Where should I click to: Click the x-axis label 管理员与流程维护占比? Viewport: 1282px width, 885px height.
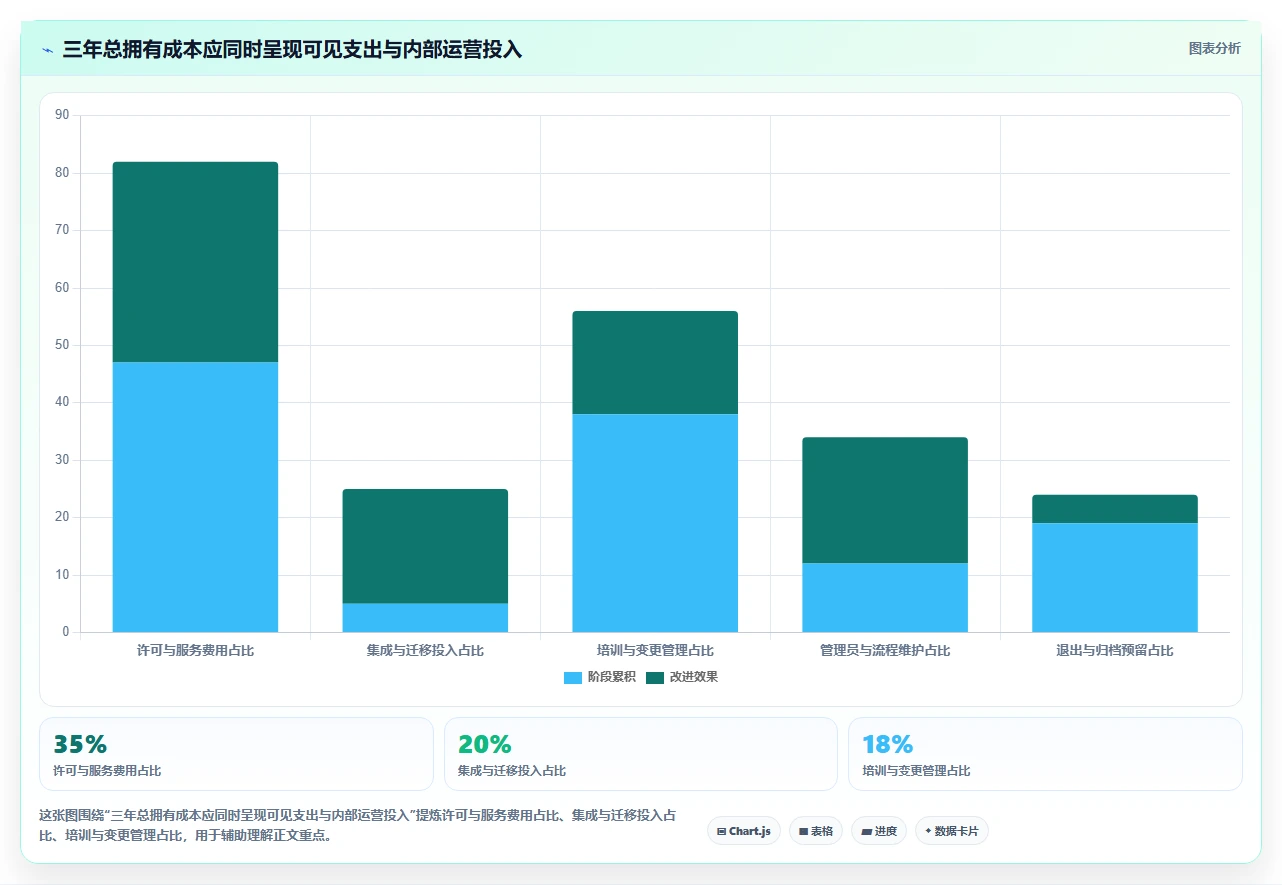(885, 651)
